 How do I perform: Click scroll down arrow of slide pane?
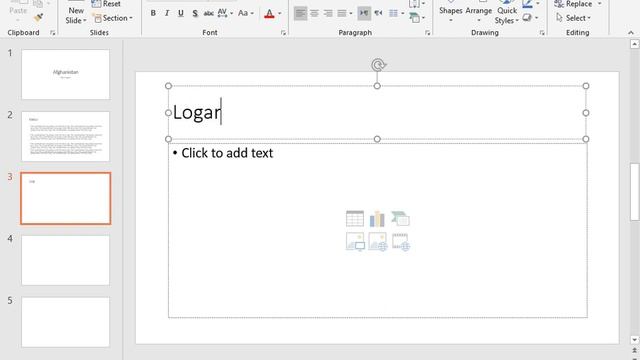(x=634, y=340)
